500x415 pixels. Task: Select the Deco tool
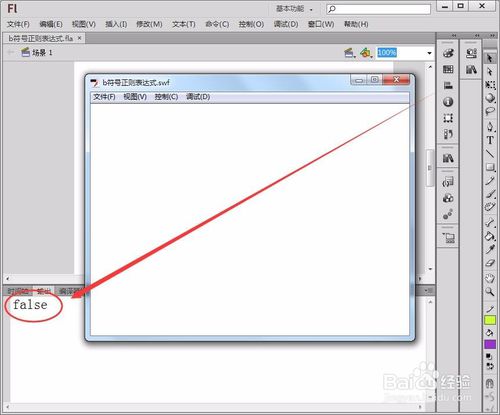point(490,207)
